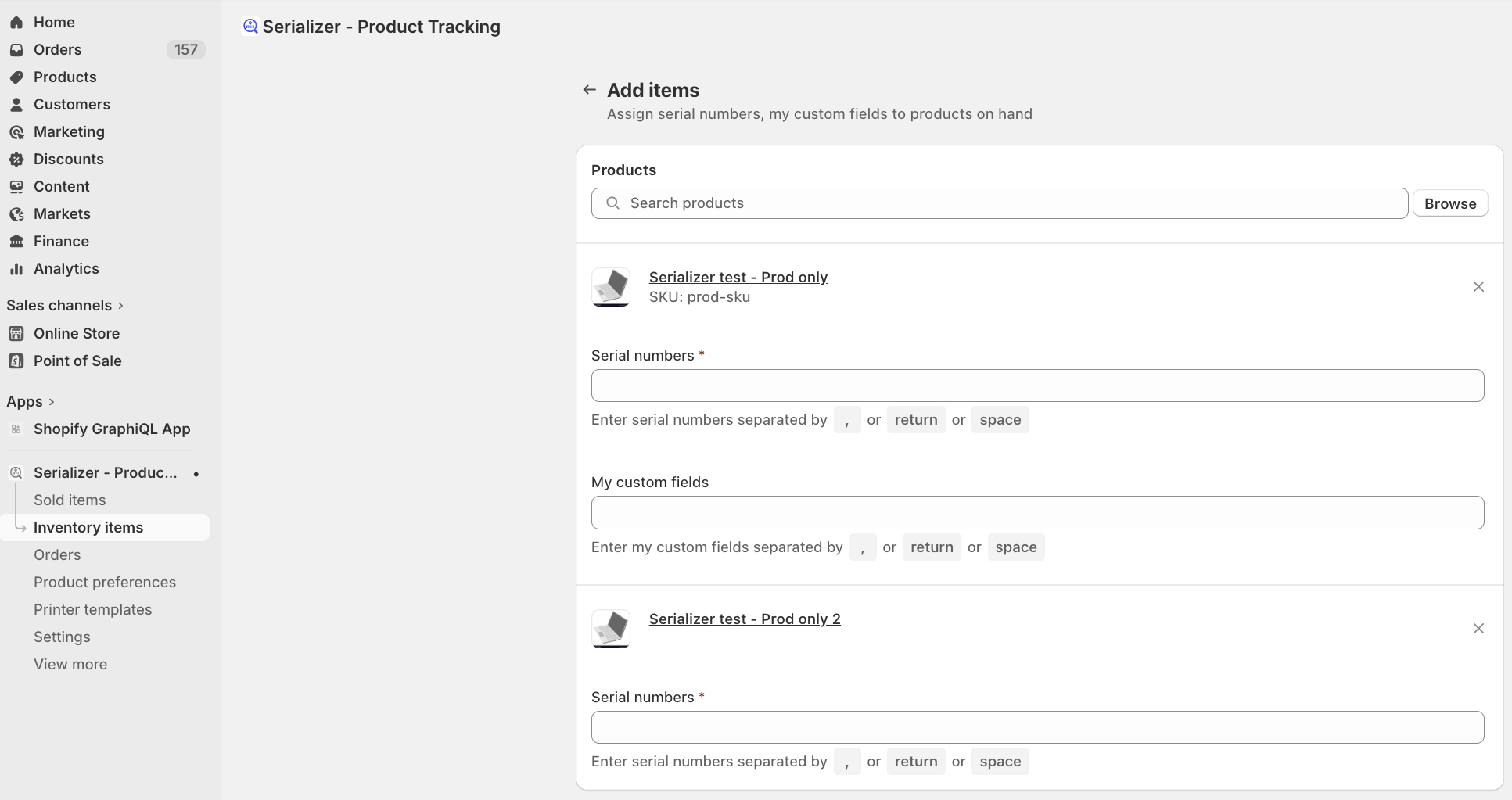Click the Products tag icon
Screen dimensions: 1512x800
pos(16,77)
